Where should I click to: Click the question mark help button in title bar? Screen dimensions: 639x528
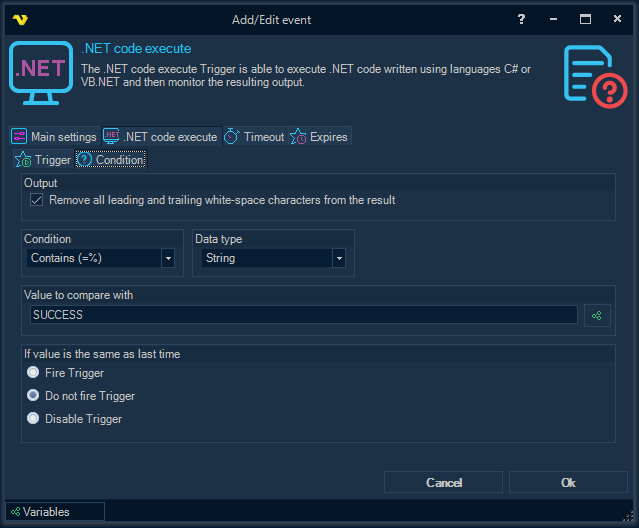click(521, 19)
